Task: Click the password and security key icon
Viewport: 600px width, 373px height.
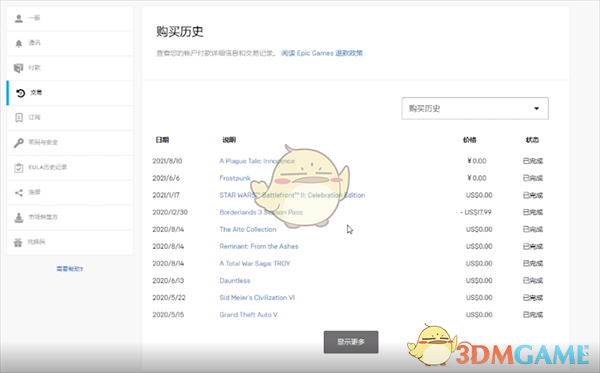Action: coord(18,143)
